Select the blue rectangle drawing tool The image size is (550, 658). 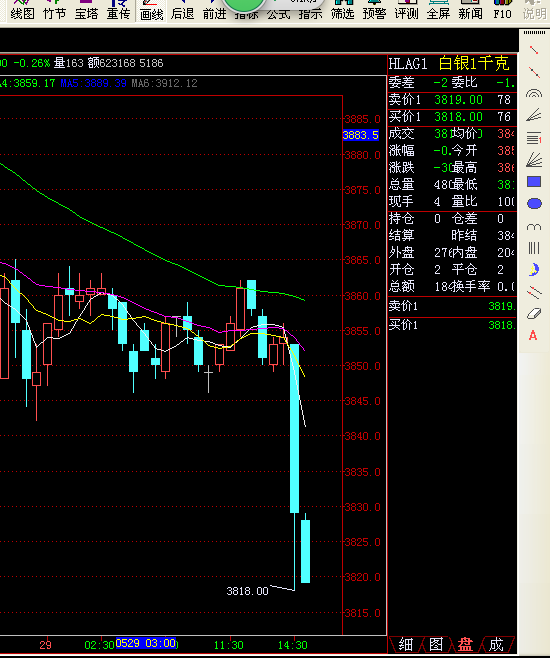(534, 181)
